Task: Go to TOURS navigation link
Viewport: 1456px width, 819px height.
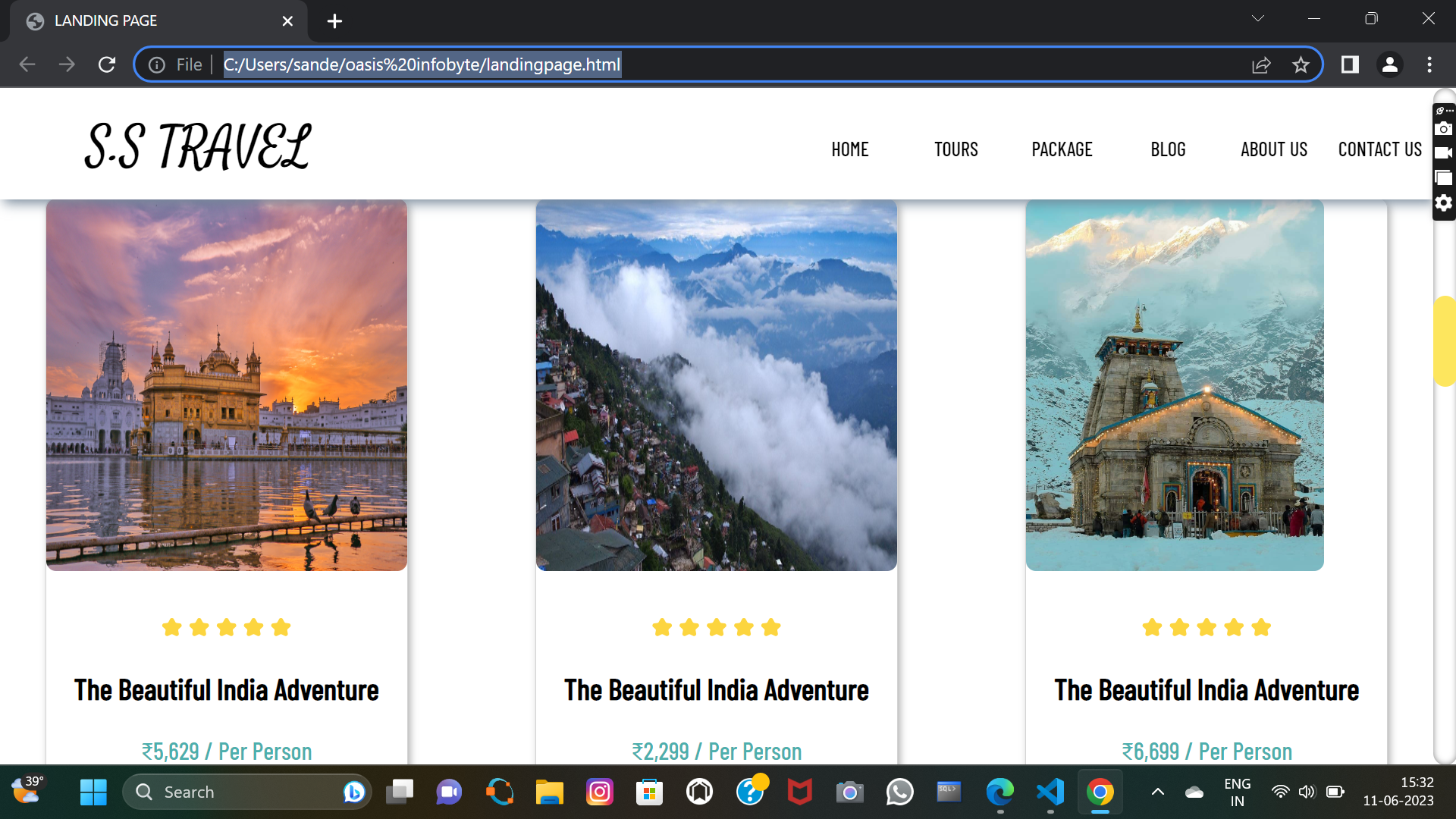Action: click(x=955, y=149)
